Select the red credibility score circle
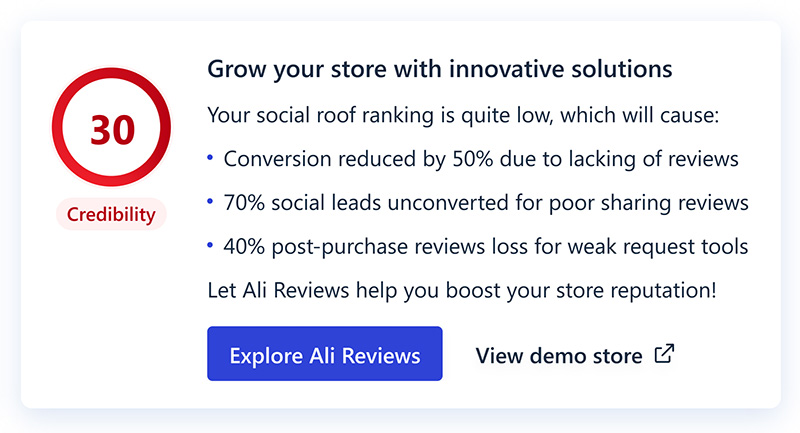 (111, 127)
